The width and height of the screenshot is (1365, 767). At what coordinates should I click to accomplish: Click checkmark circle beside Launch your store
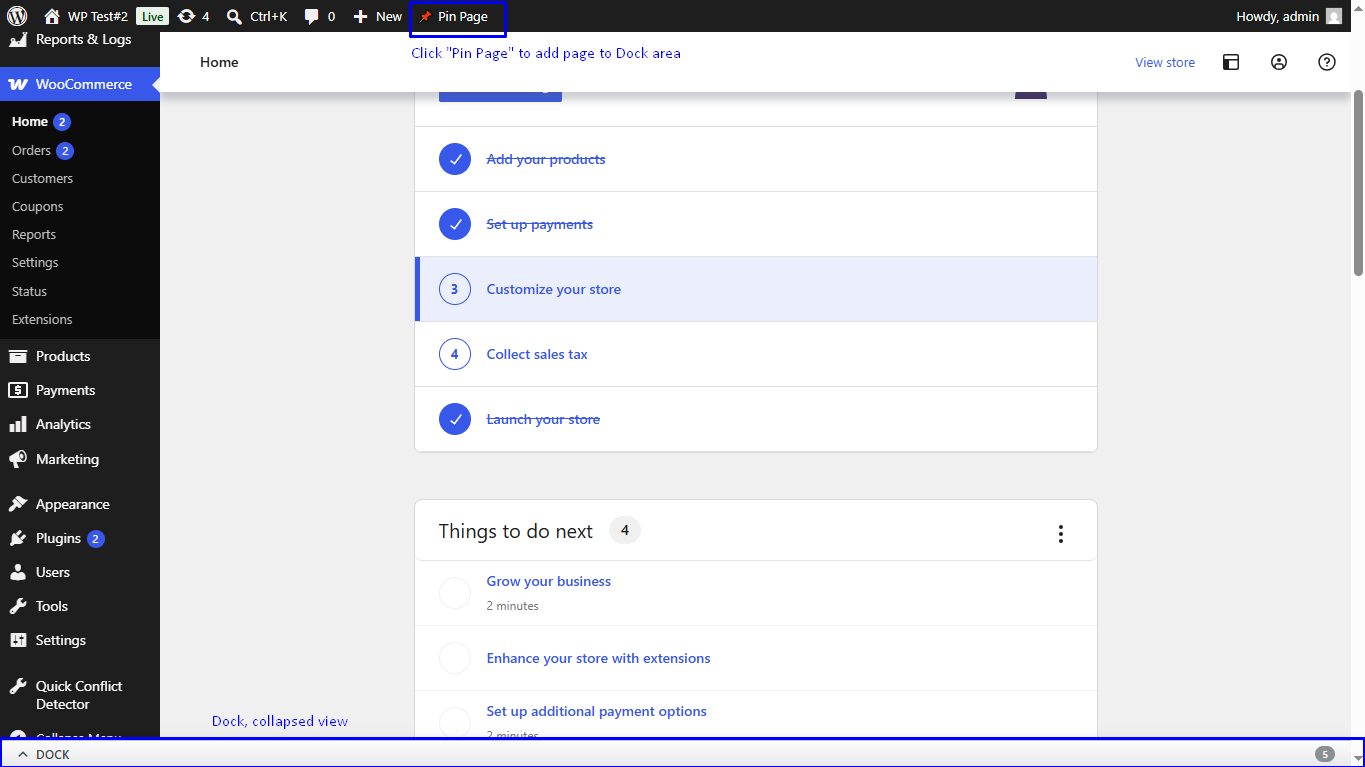455,419
